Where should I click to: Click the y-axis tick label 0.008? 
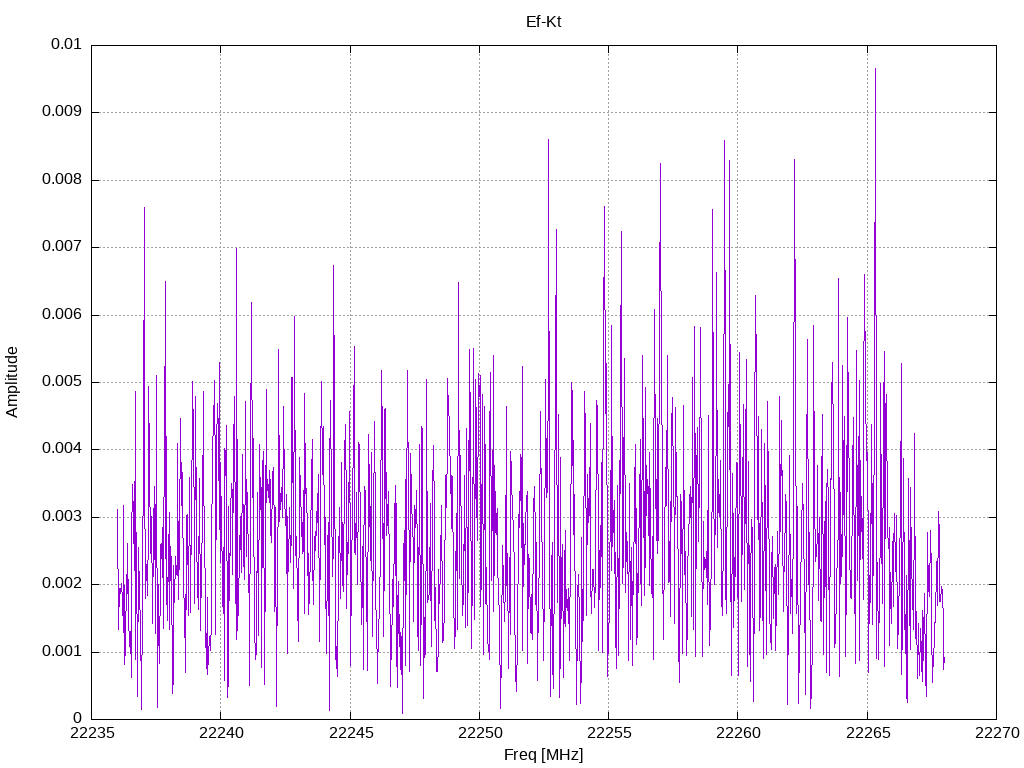point(62,179)
